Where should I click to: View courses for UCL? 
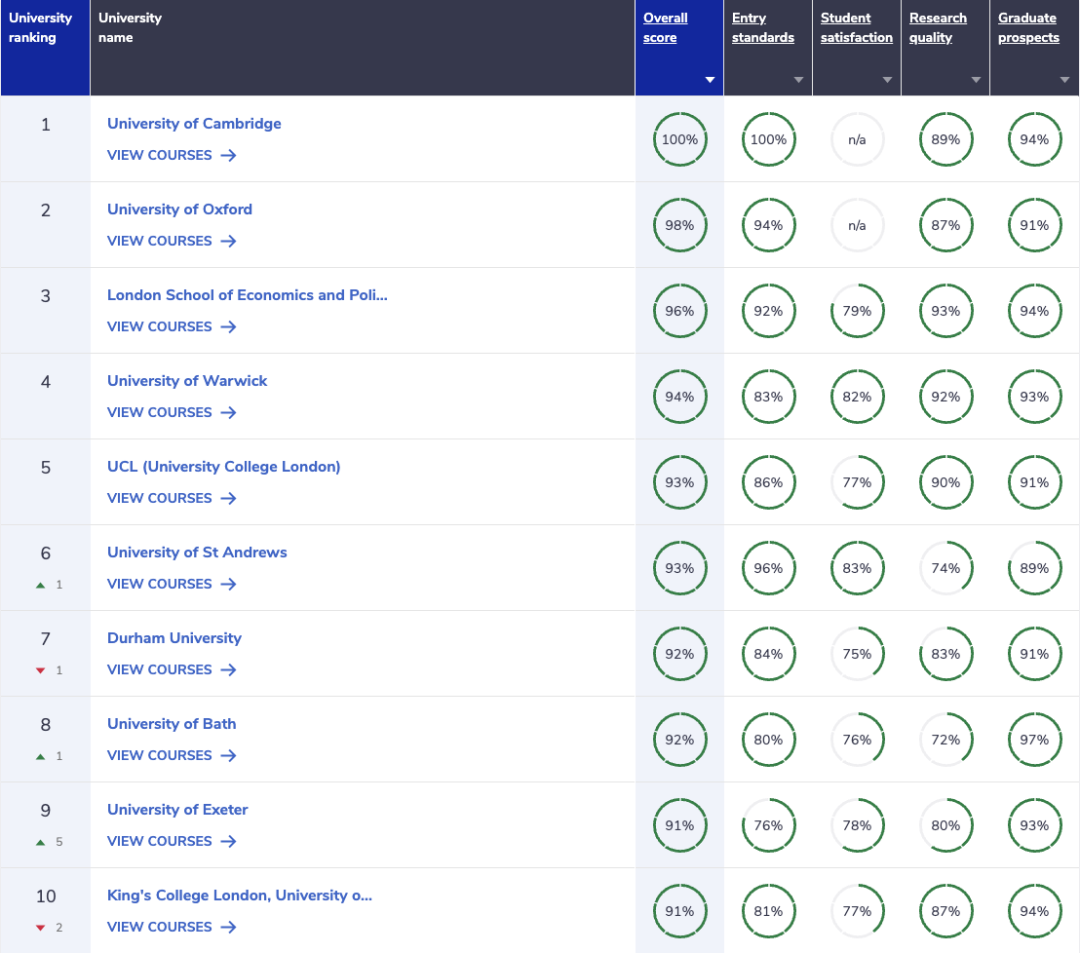click(160, 498)
